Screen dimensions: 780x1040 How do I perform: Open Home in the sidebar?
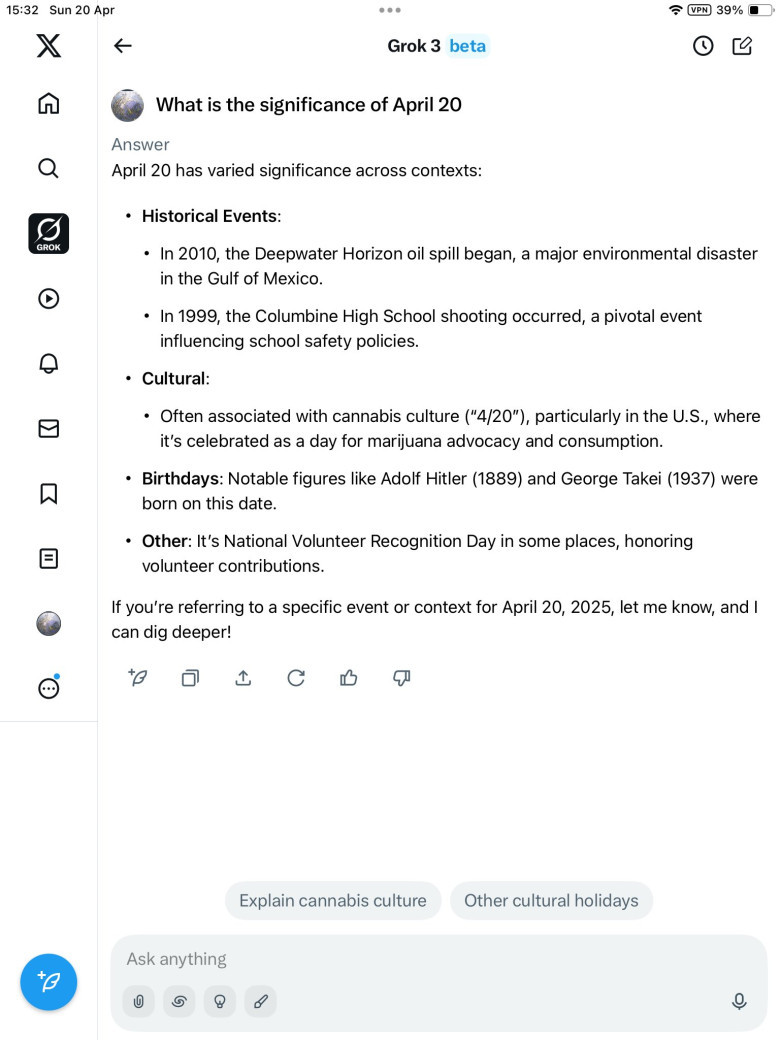(x=48, y=103)
